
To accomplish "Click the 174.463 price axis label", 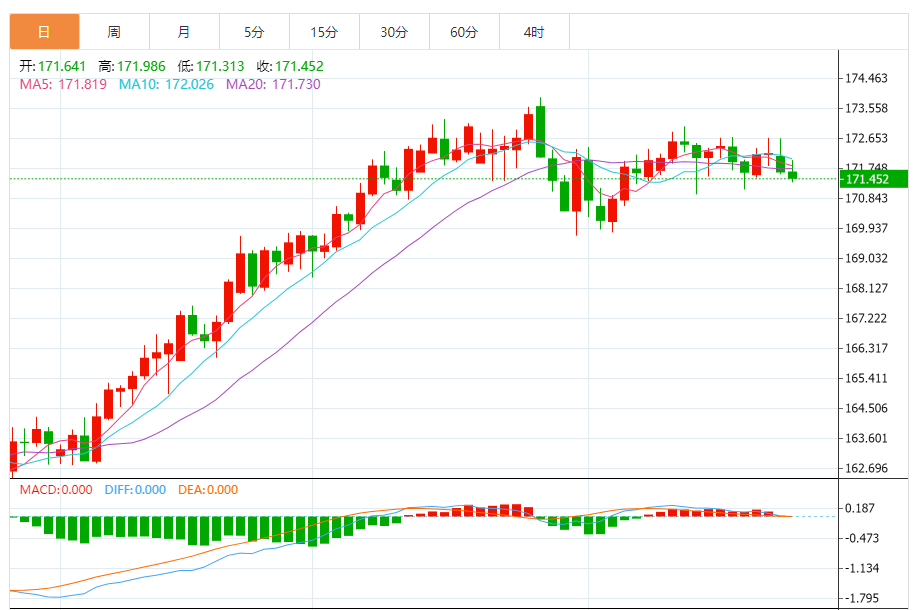I will (867, 78).
